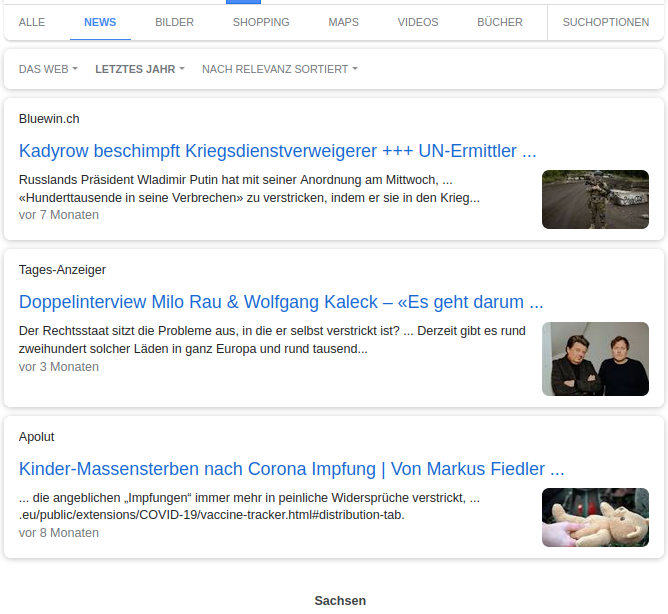Image resolution: width=668 pixels, height=614 pixels.
Task: Click the Tages-Anzeiger source label
Action: coord(62,270)
